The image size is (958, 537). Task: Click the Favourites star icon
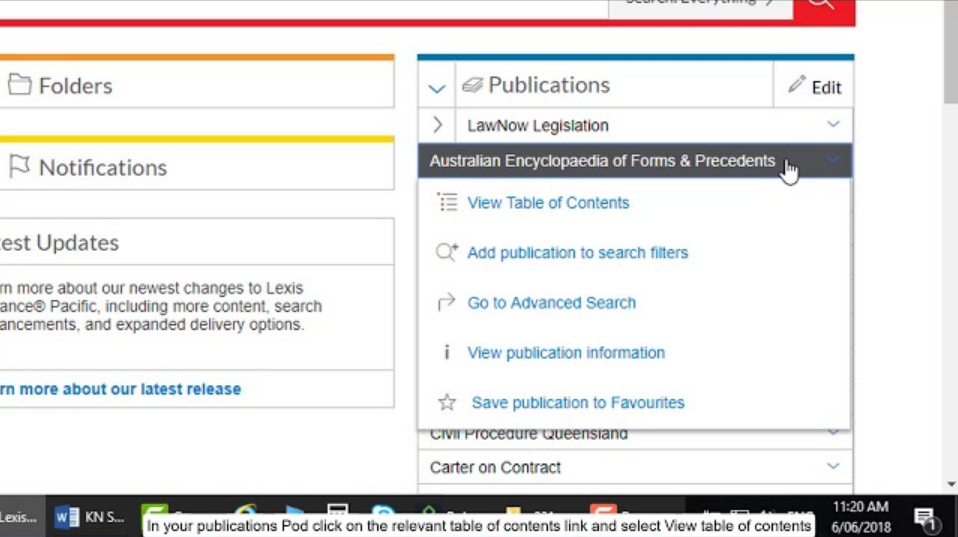[447, 402]
